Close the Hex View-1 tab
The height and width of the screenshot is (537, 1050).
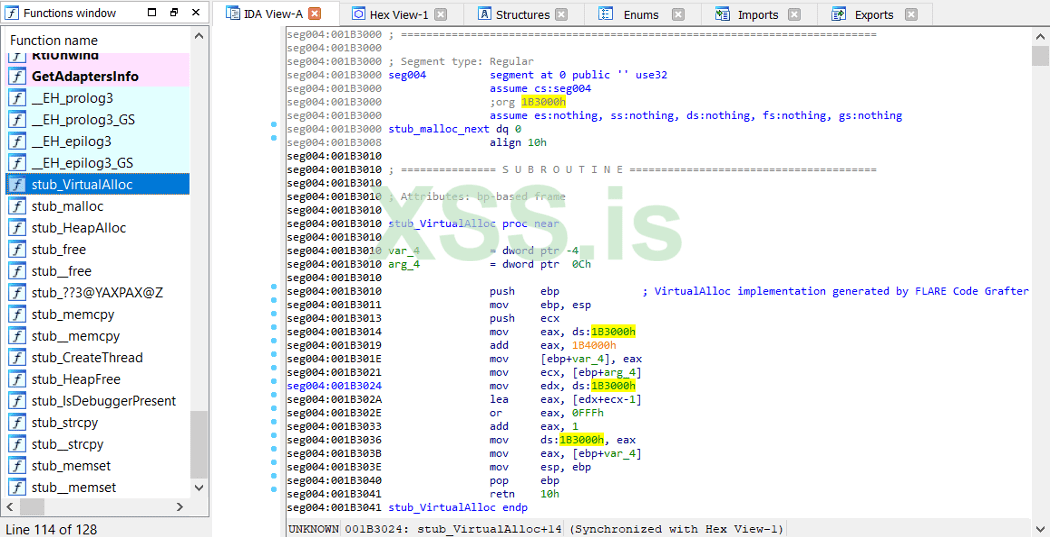[x=441, y=15]
